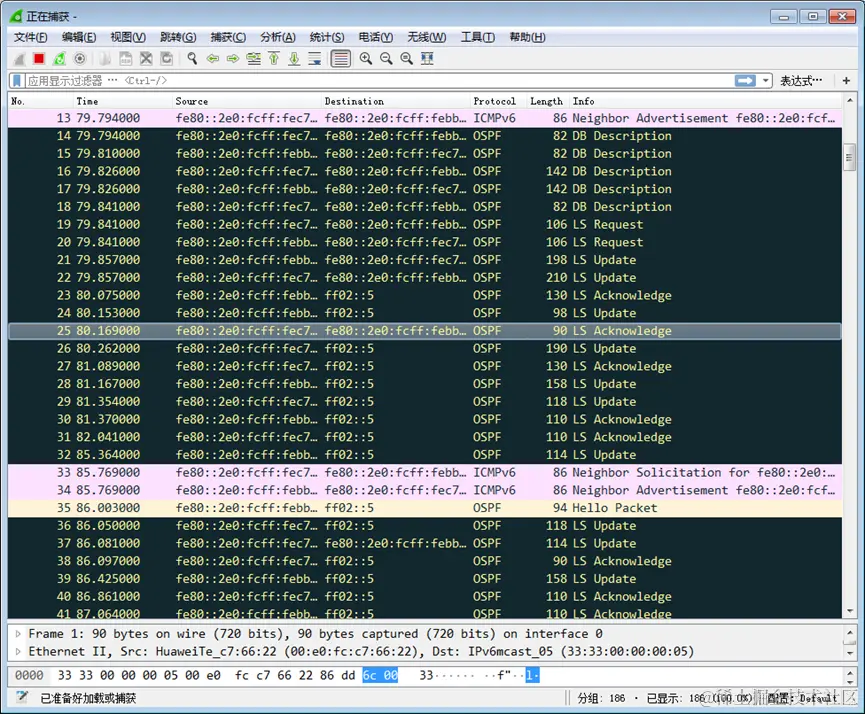
Task: Open the display filter history dropdown arrow
Action: 766,81
